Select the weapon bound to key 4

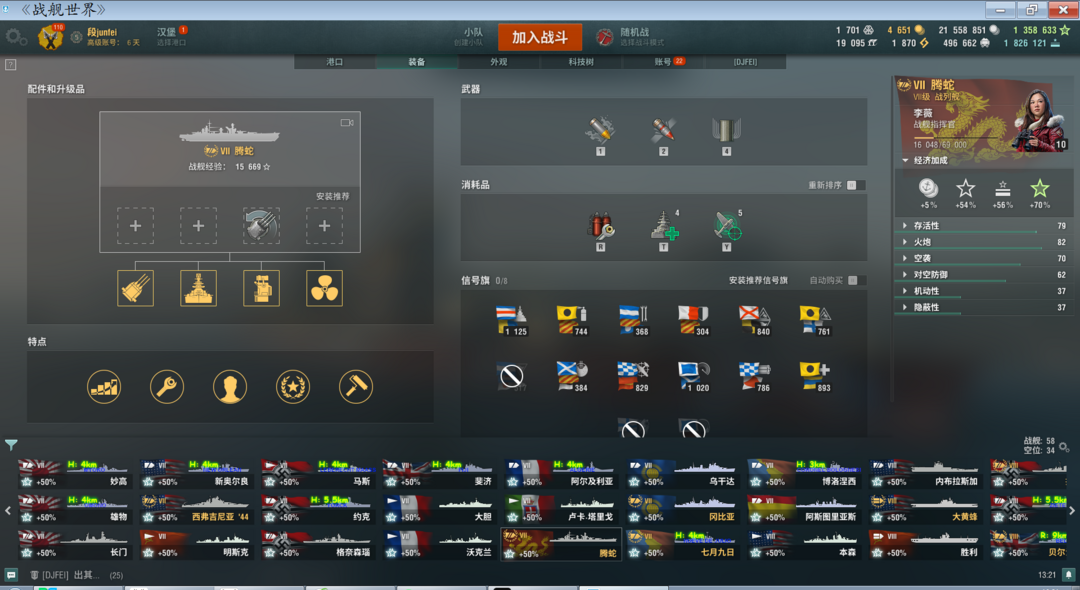(x=726, y=131)
